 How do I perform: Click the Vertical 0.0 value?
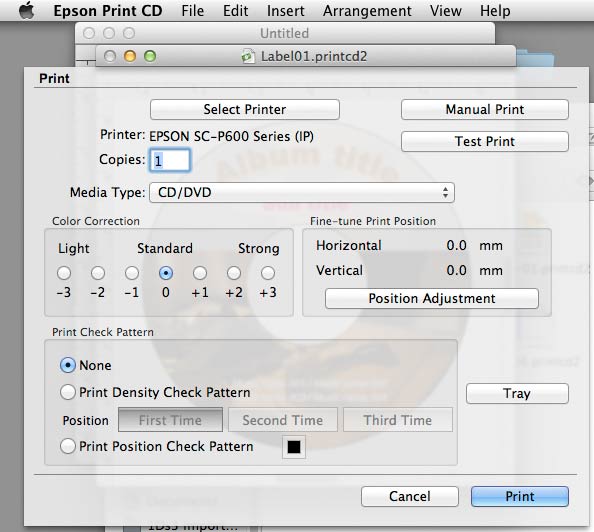[456, 271]
